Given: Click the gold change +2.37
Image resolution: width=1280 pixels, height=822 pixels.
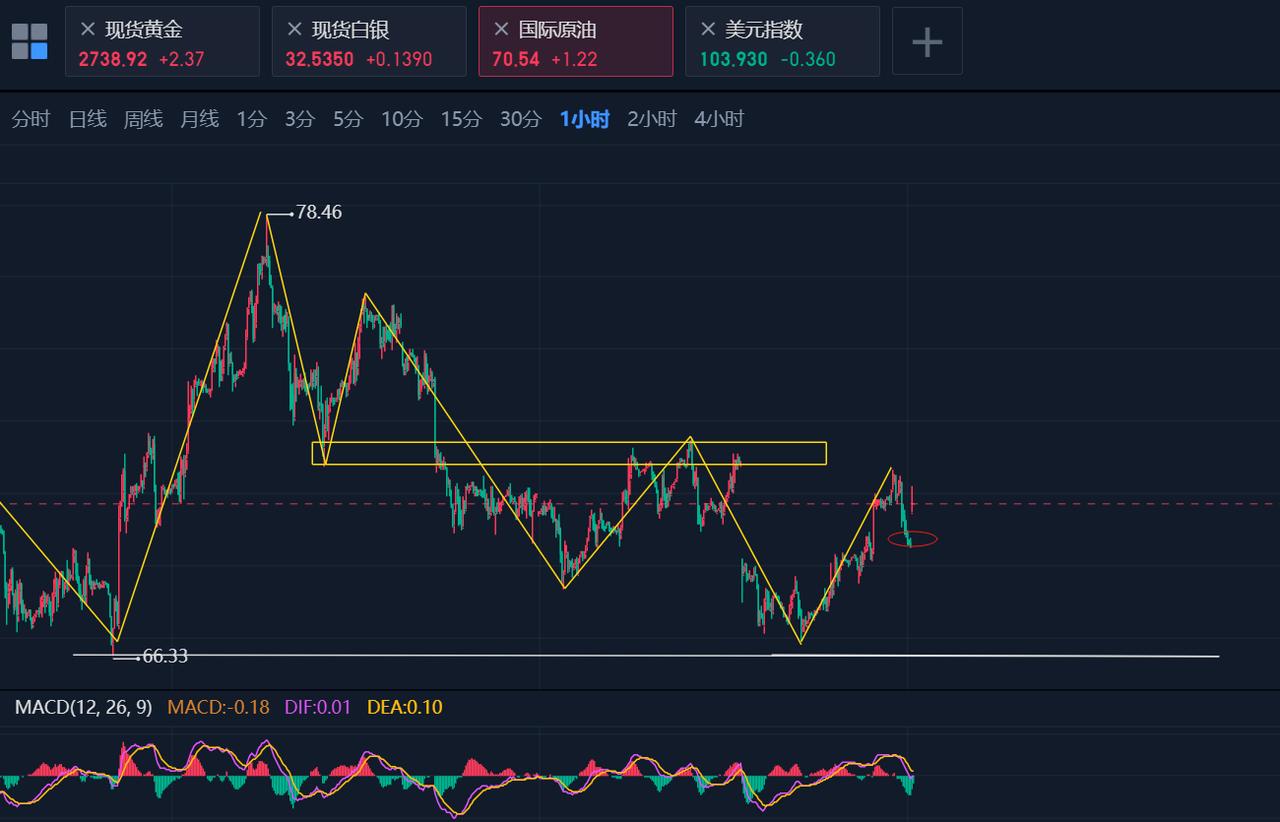Looking at the screenshot, I should [181, 59].
